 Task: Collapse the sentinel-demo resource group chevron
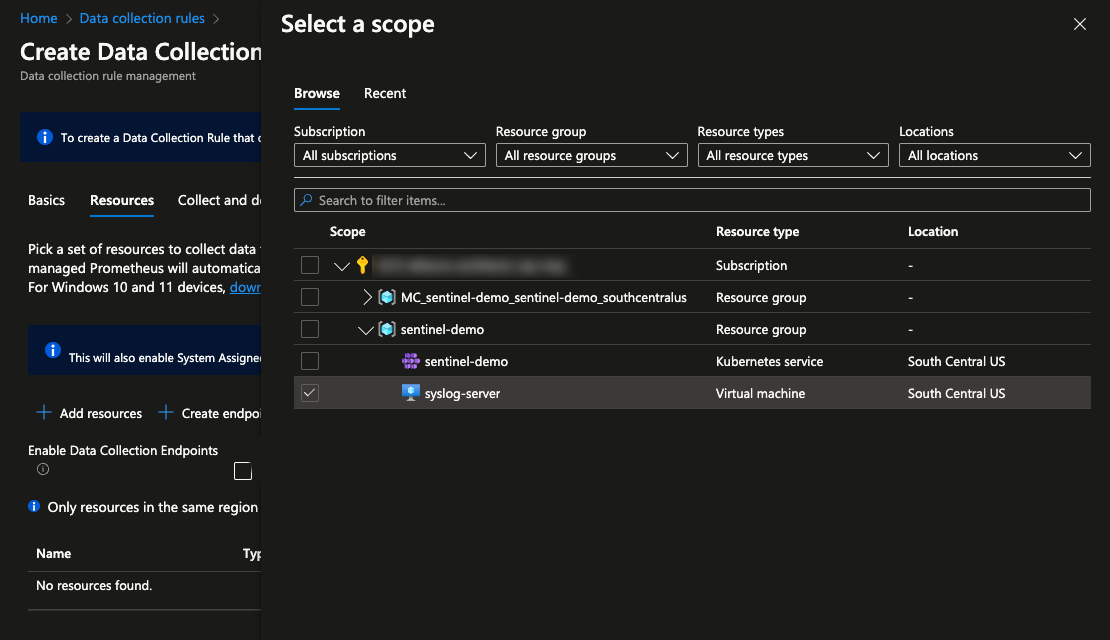pos(365,329)
